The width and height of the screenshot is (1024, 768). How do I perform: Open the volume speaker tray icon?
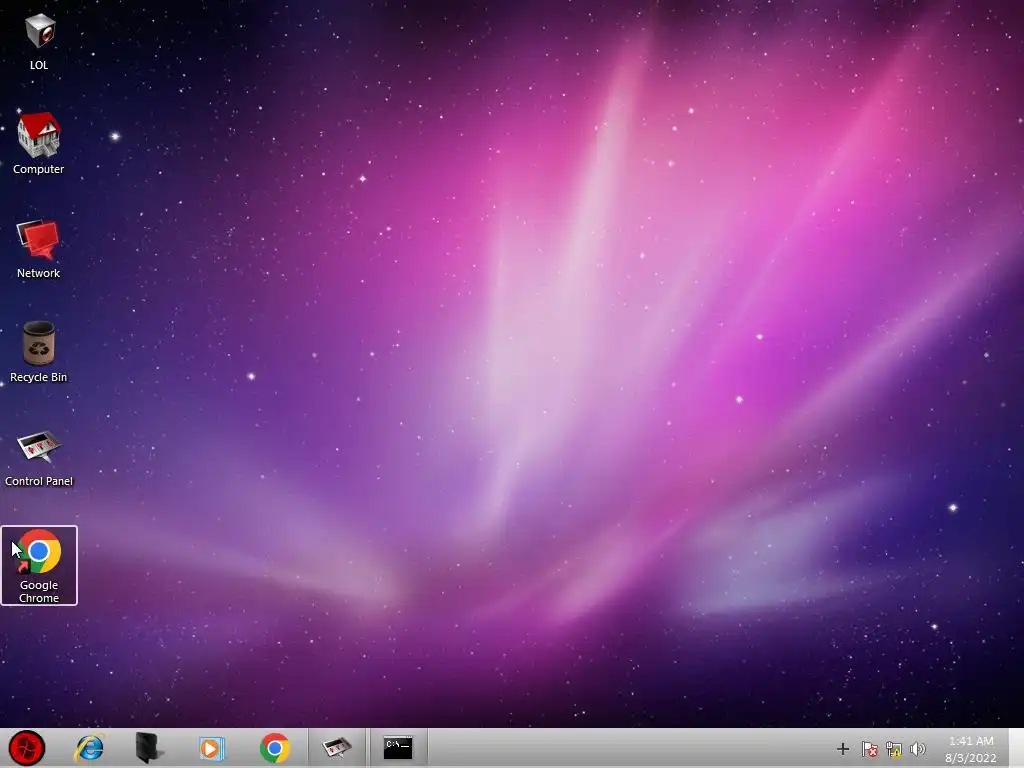coord(918,749)
